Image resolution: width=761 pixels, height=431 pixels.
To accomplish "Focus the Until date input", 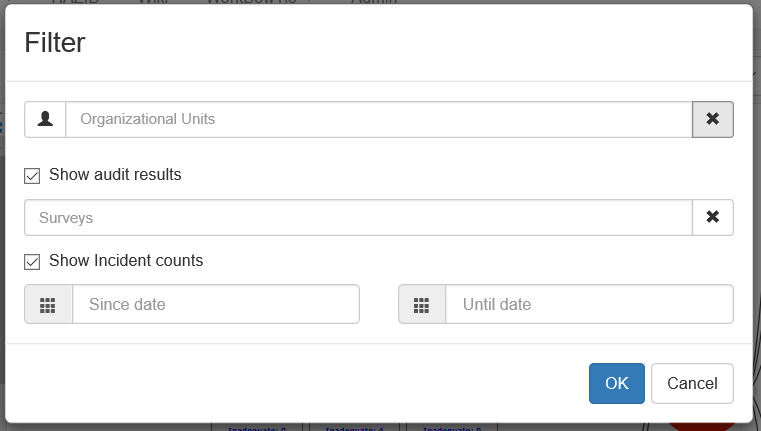I will coord(589,304).
